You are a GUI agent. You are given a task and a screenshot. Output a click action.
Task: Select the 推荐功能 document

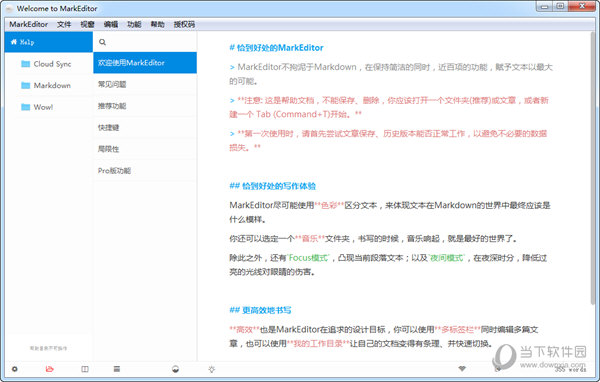click(145, 106)
